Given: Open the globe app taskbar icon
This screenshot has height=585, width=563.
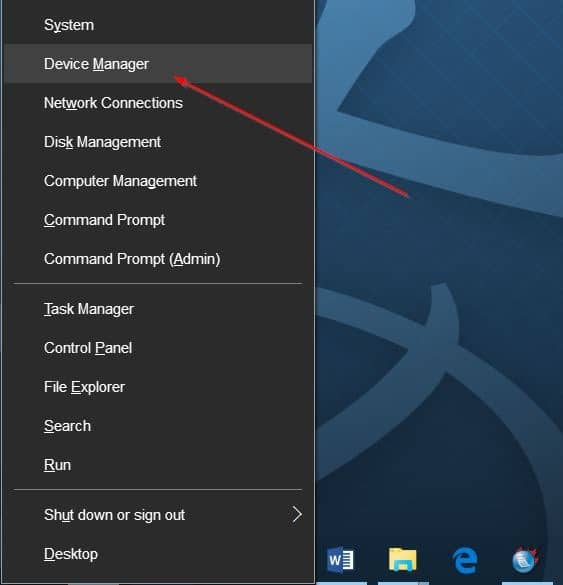Looking at the screenshot, I should point(526,560).
